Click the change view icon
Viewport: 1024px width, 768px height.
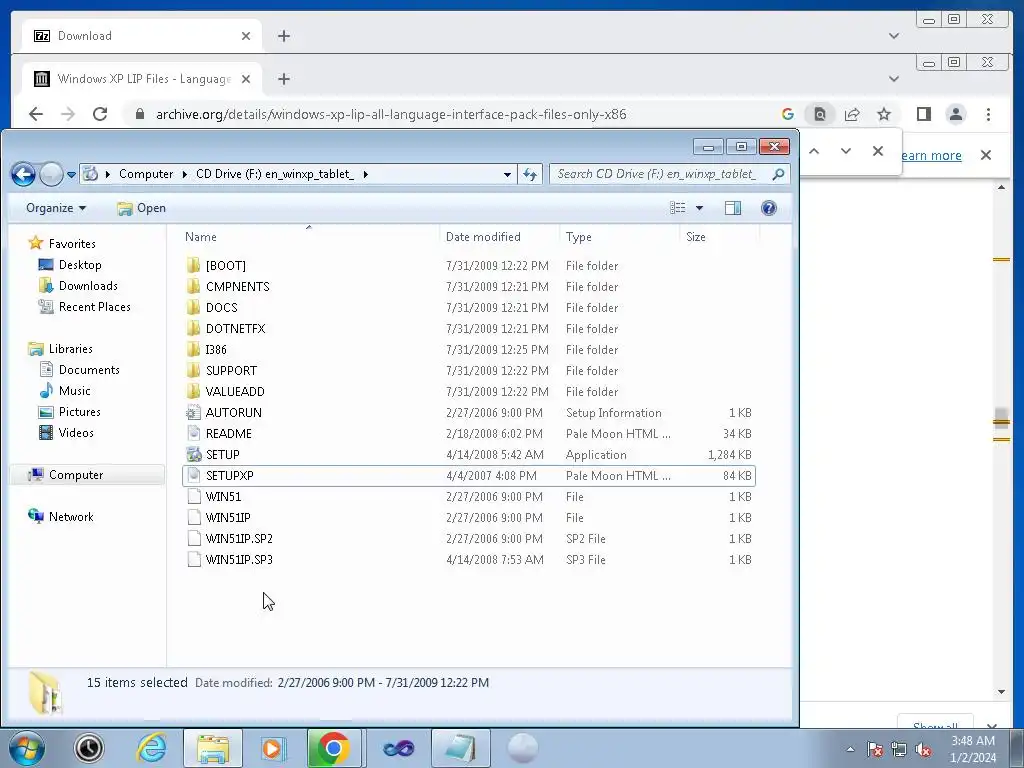pyautogui.click(x=677, y=208)
